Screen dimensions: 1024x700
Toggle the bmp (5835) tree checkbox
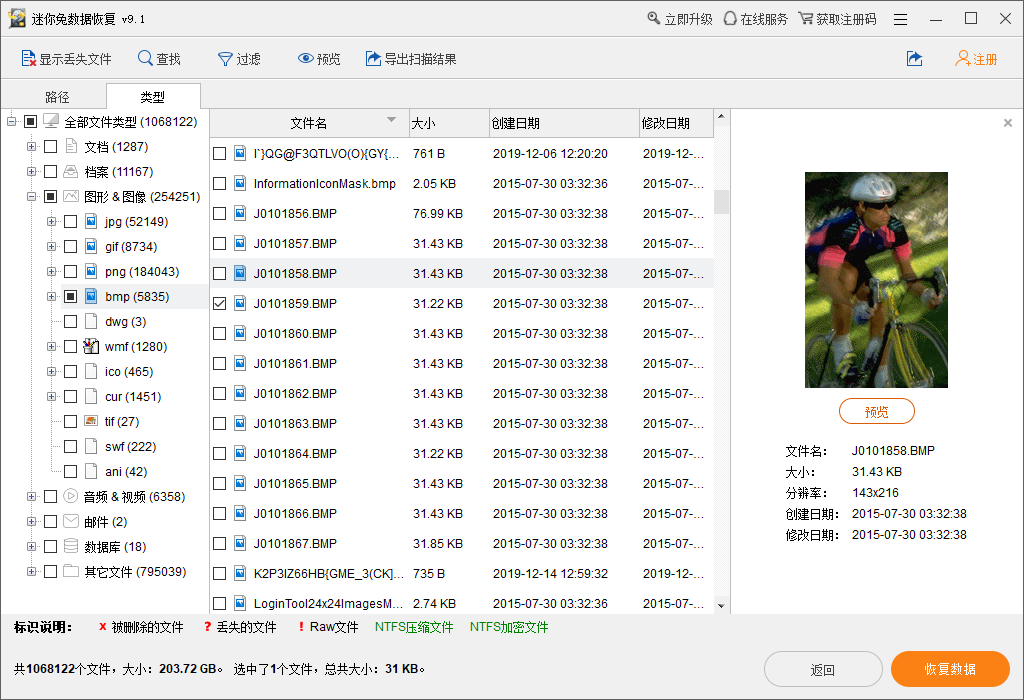(71, 296)
